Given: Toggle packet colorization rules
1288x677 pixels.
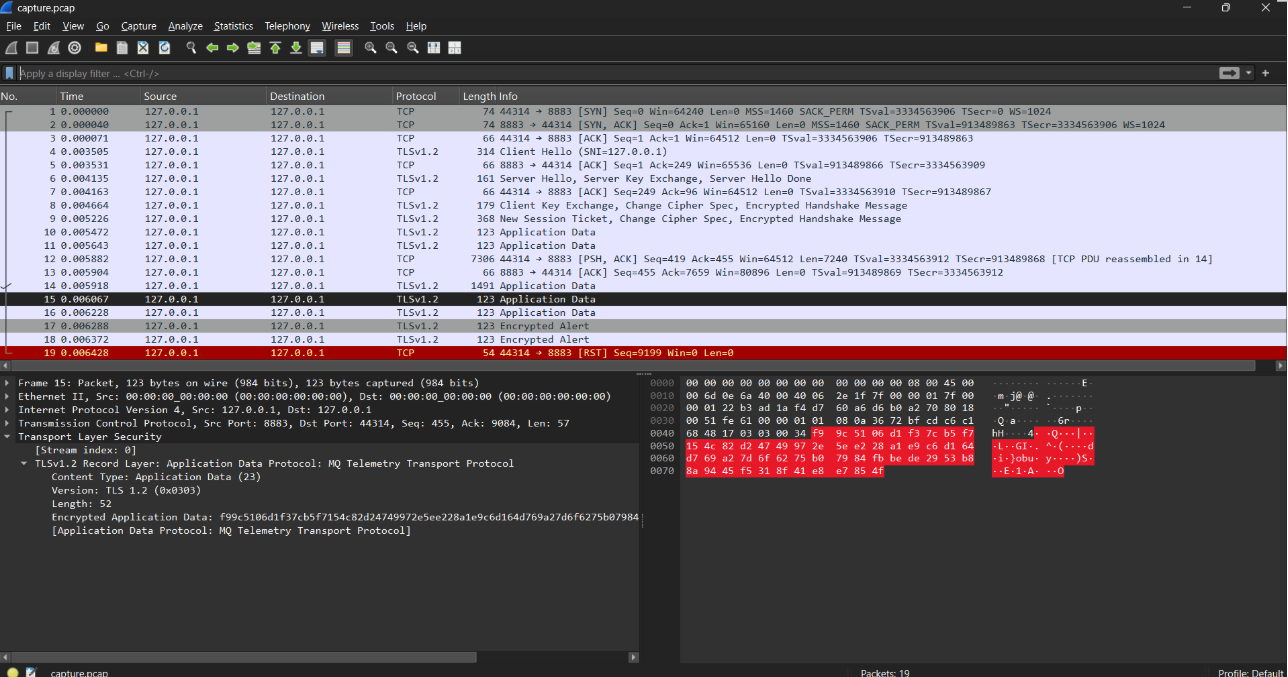Looking at the screenshot, I should point(344,48).
